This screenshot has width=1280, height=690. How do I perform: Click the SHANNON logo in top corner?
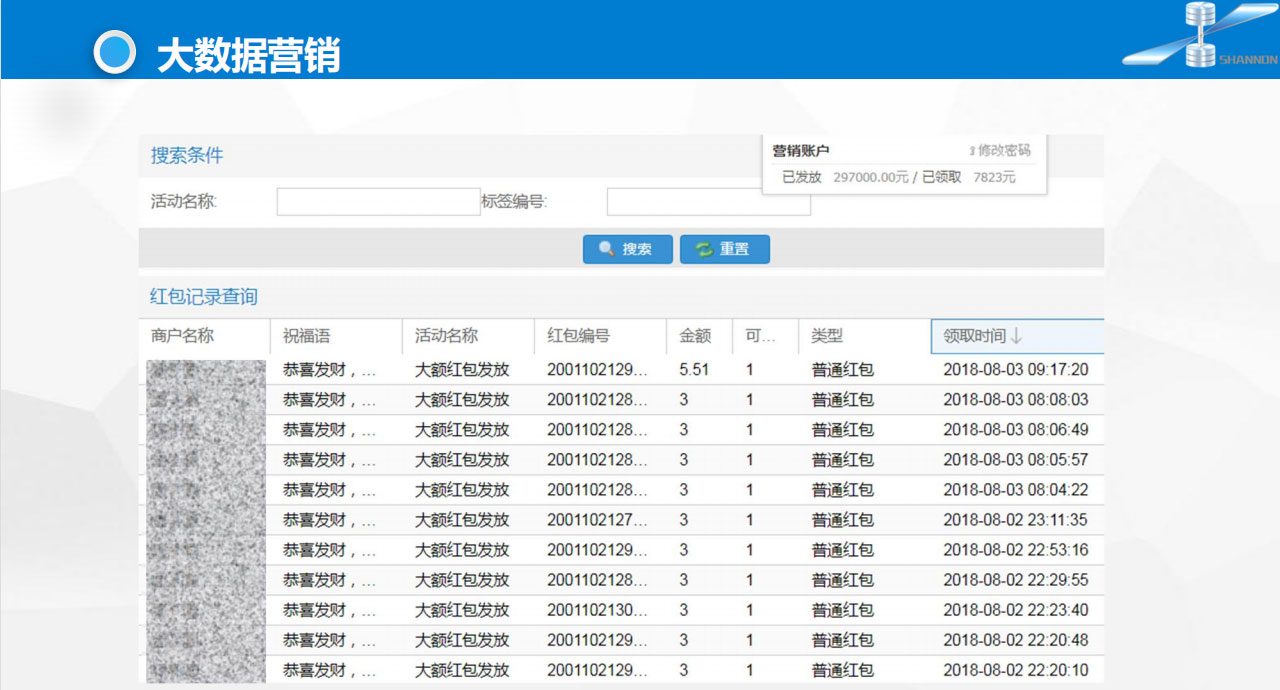click(x=1200, y=38)
